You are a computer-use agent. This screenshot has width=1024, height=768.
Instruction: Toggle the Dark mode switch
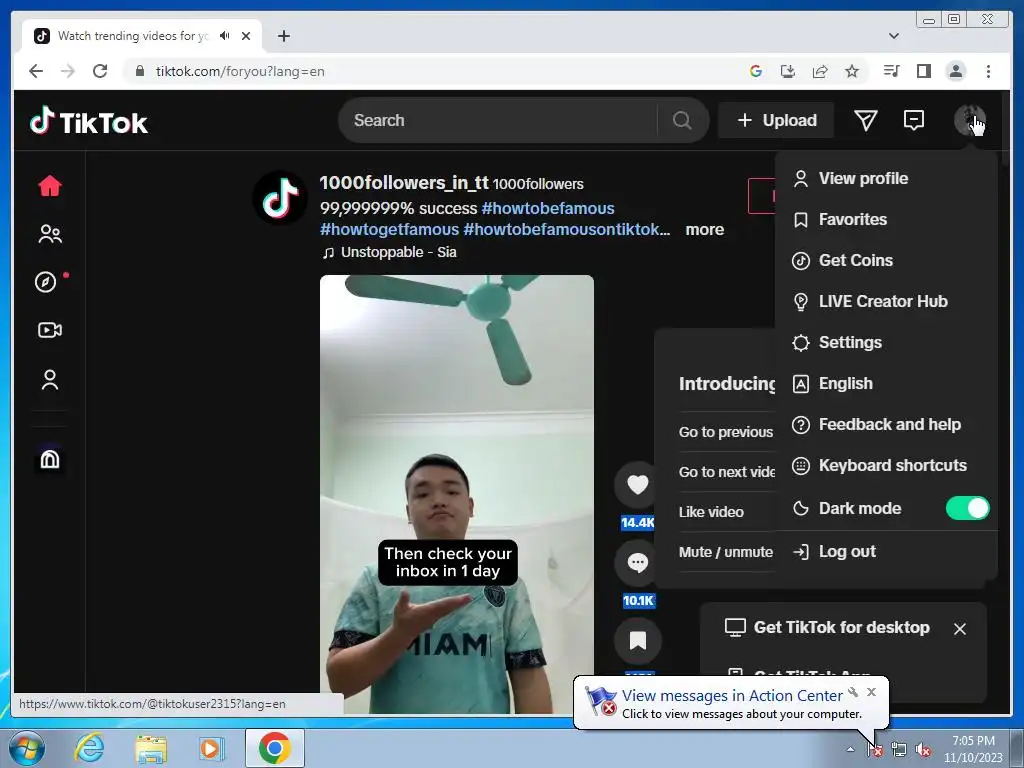click(967, 508)
